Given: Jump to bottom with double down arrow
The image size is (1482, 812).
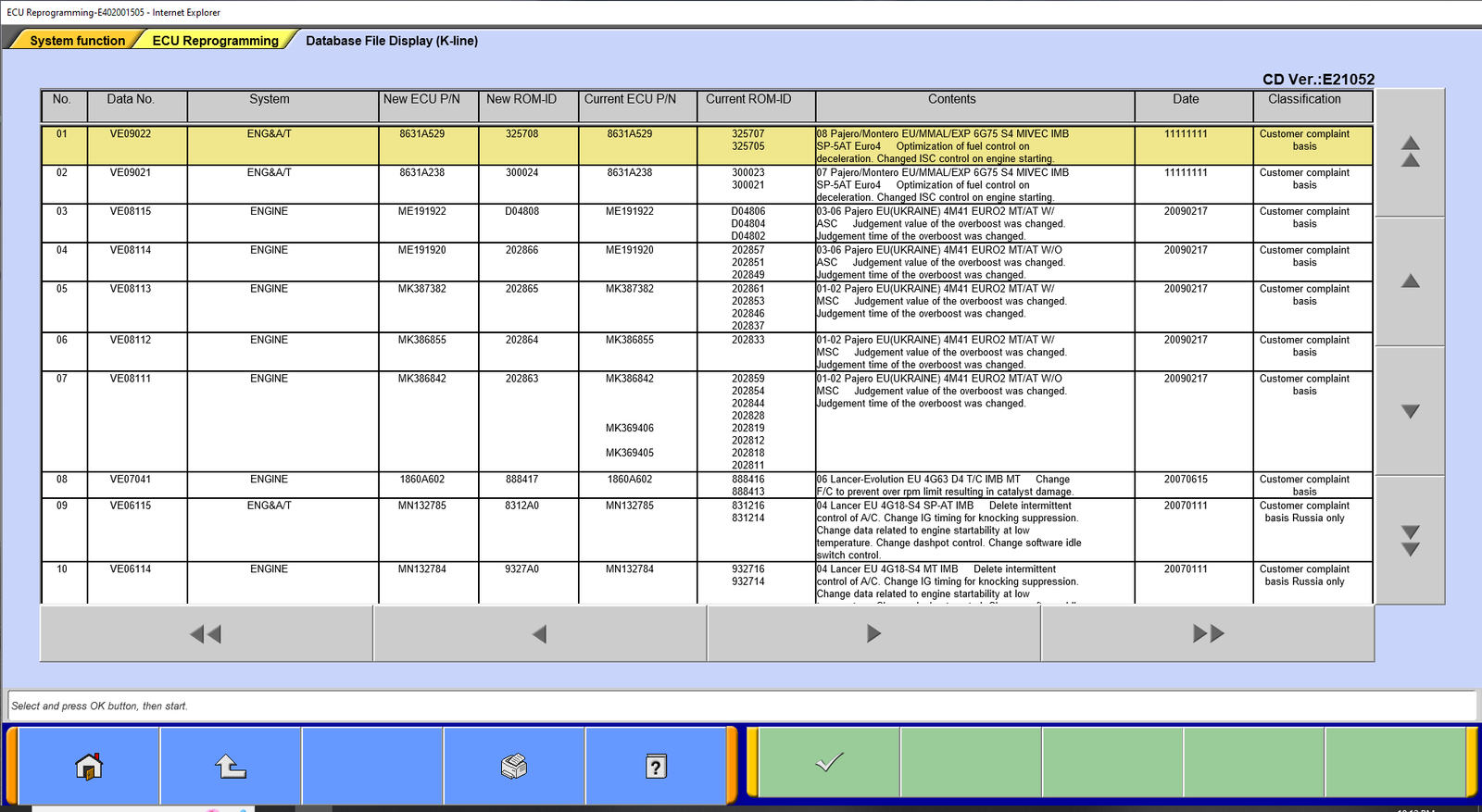Looking at the screenshot, I should (x=1411, y=541).
